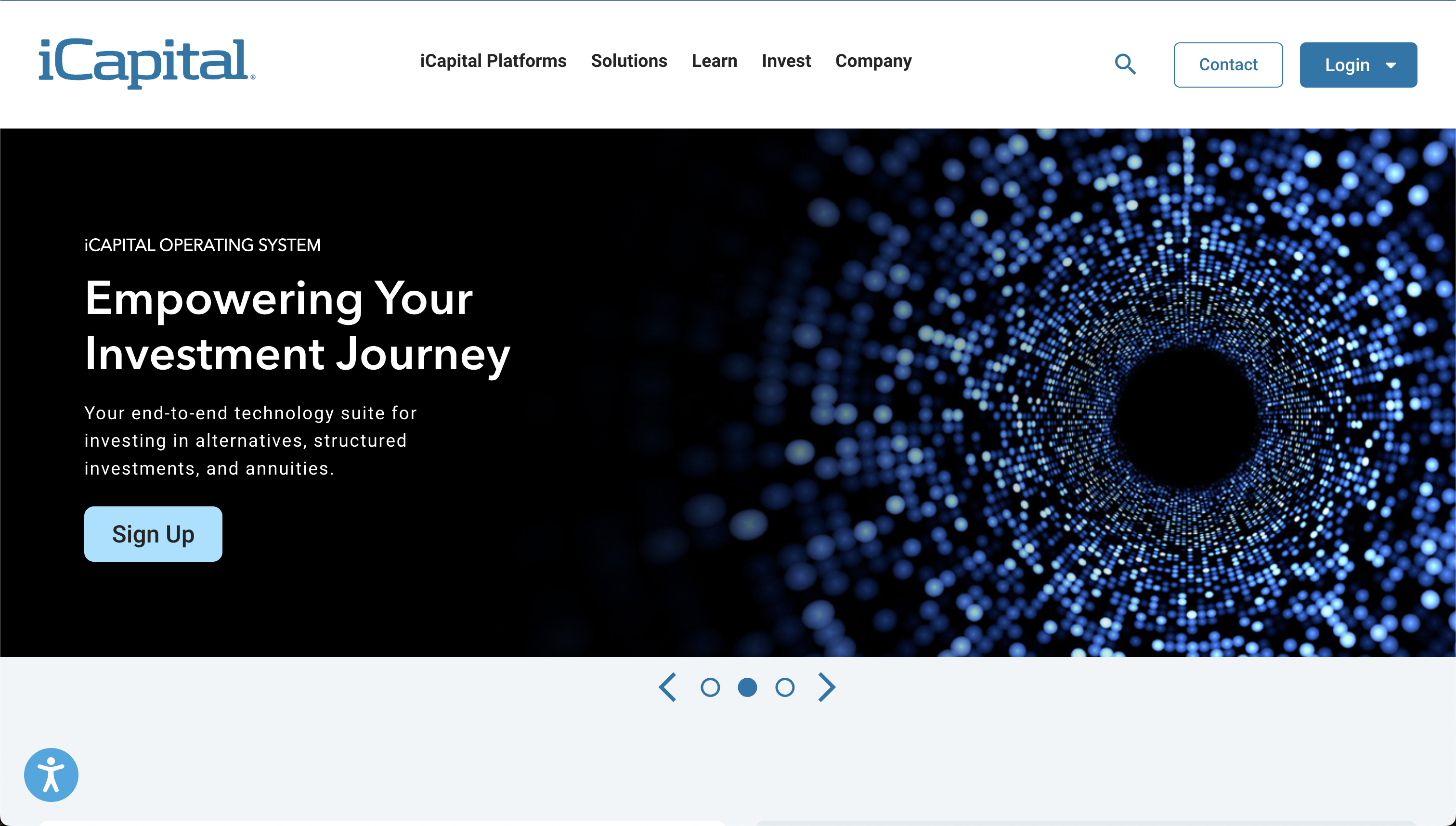The width and height of the screenshot is (1456, 826).
Task: Select the first carousel dot
Action: click(710, 687)
